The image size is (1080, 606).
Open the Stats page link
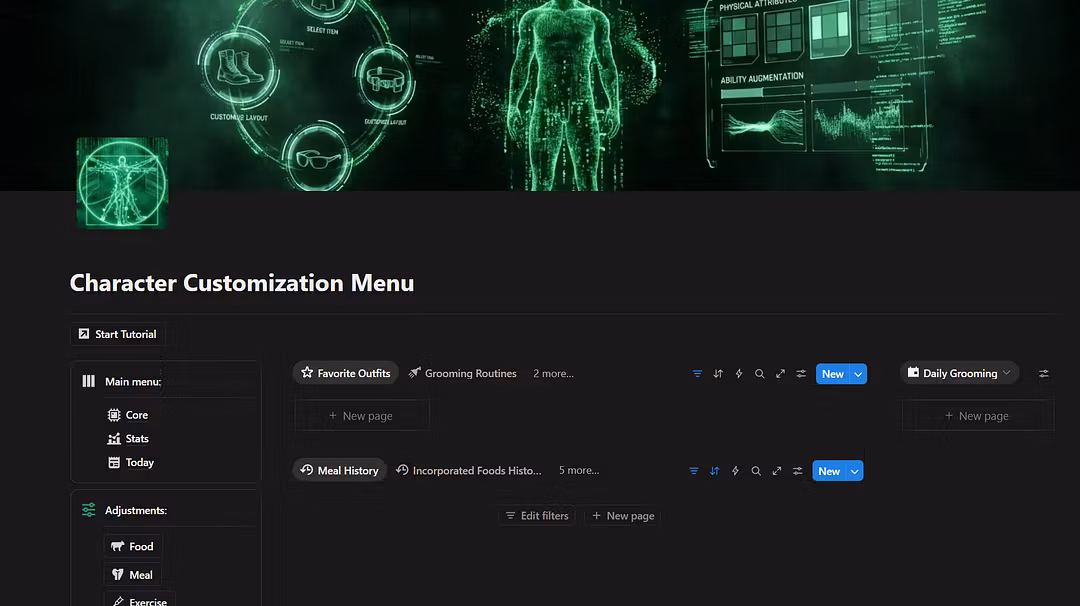(x=137, y=439)
